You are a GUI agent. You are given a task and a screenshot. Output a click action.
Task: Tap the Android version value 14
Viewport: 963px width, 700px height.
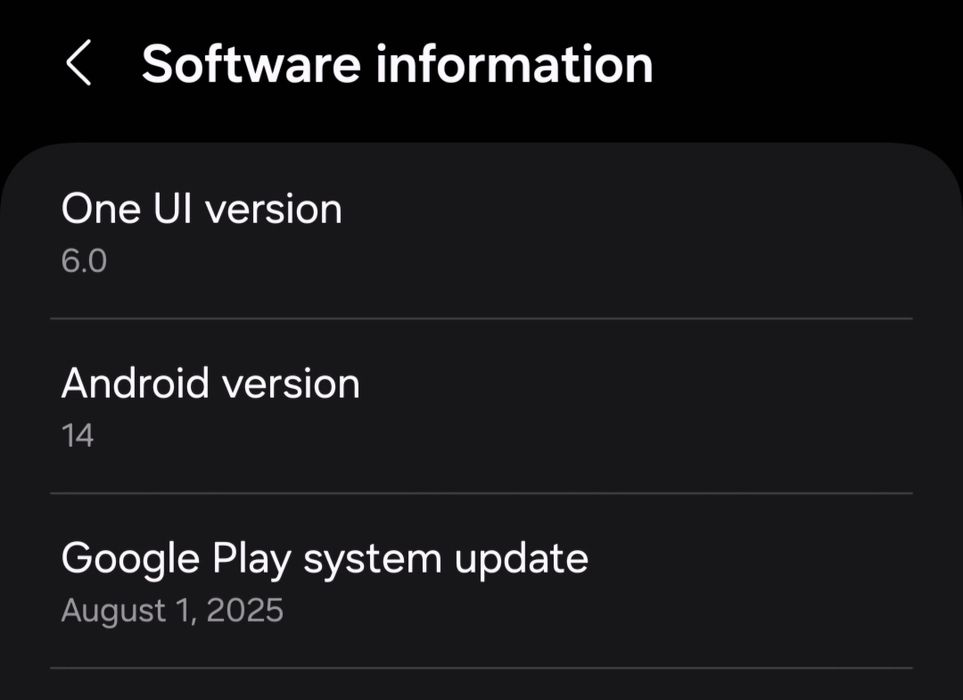[77, 435]
